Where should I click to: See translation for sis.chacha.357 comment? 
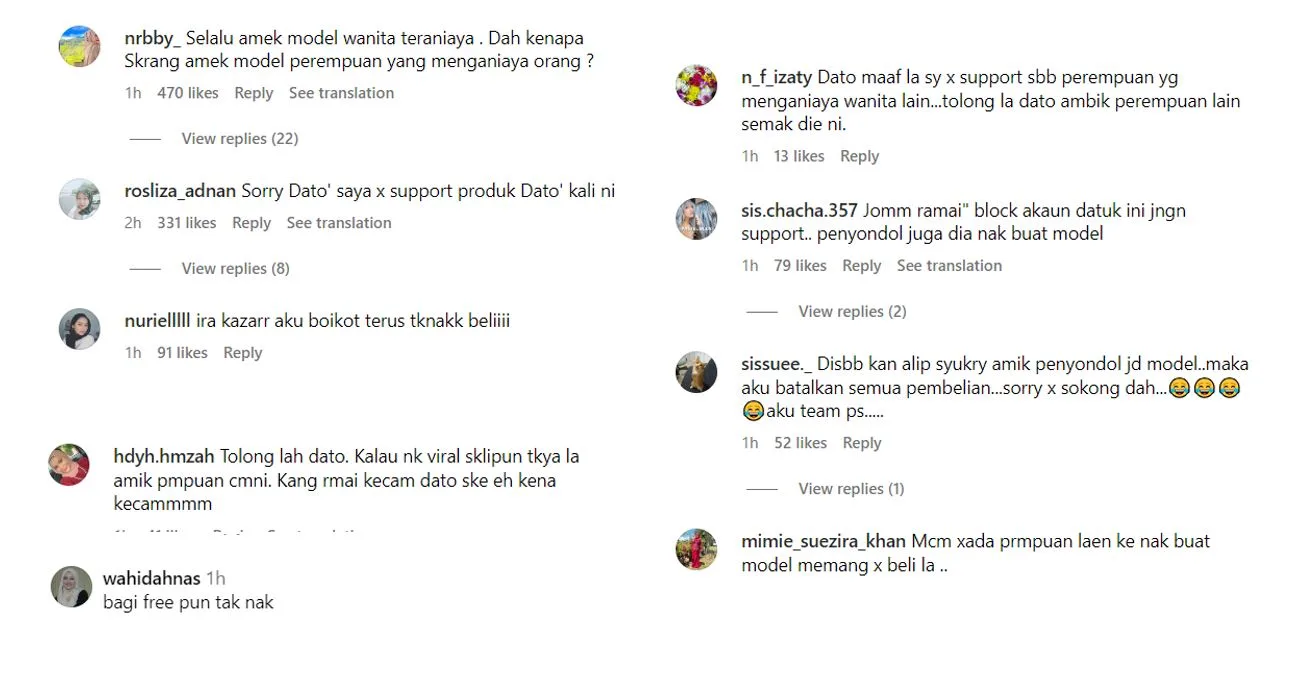point(949,266)
